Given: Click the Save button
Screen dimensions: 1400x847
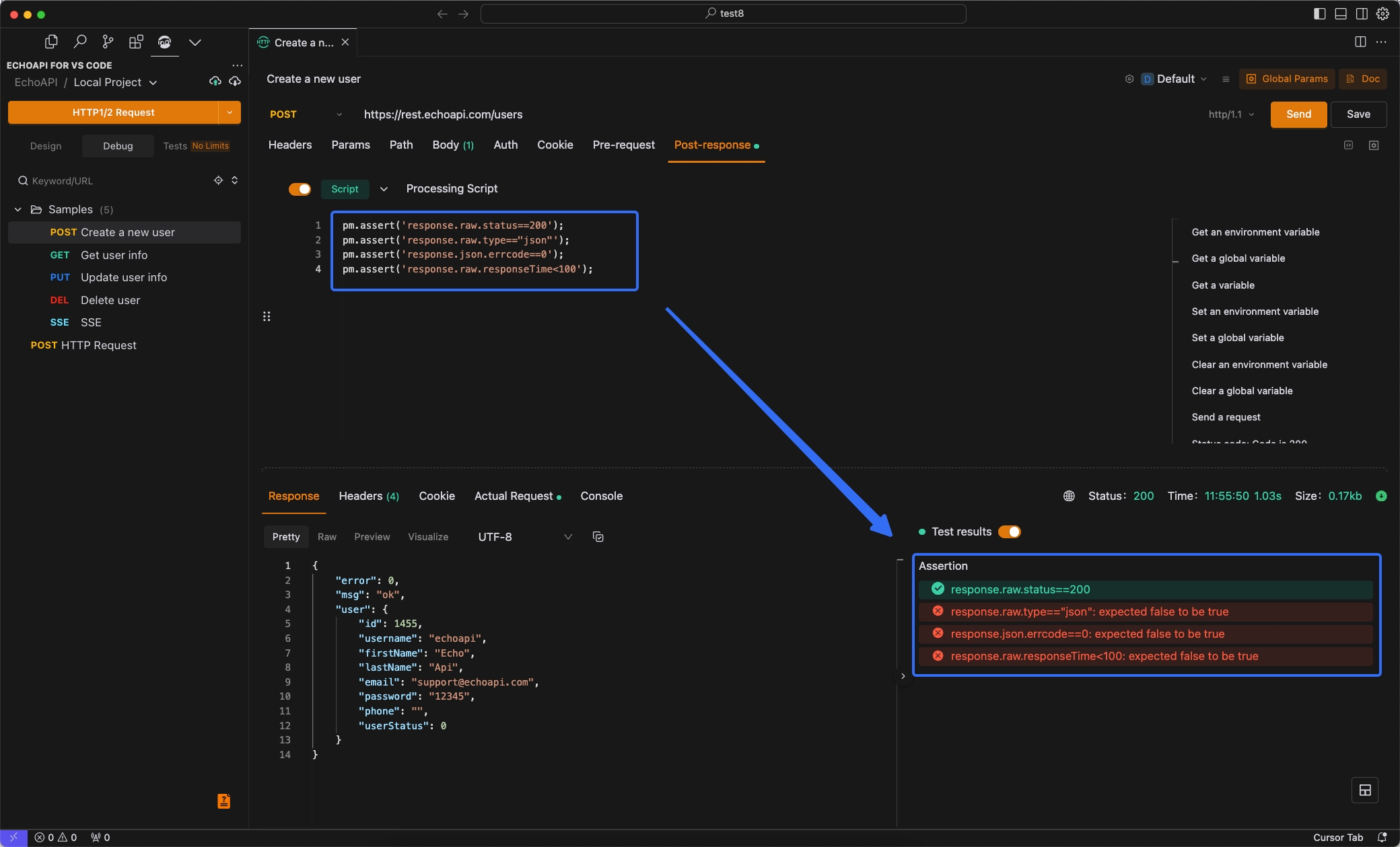Looking at the screenshot, I should (x=1358, y=114).
